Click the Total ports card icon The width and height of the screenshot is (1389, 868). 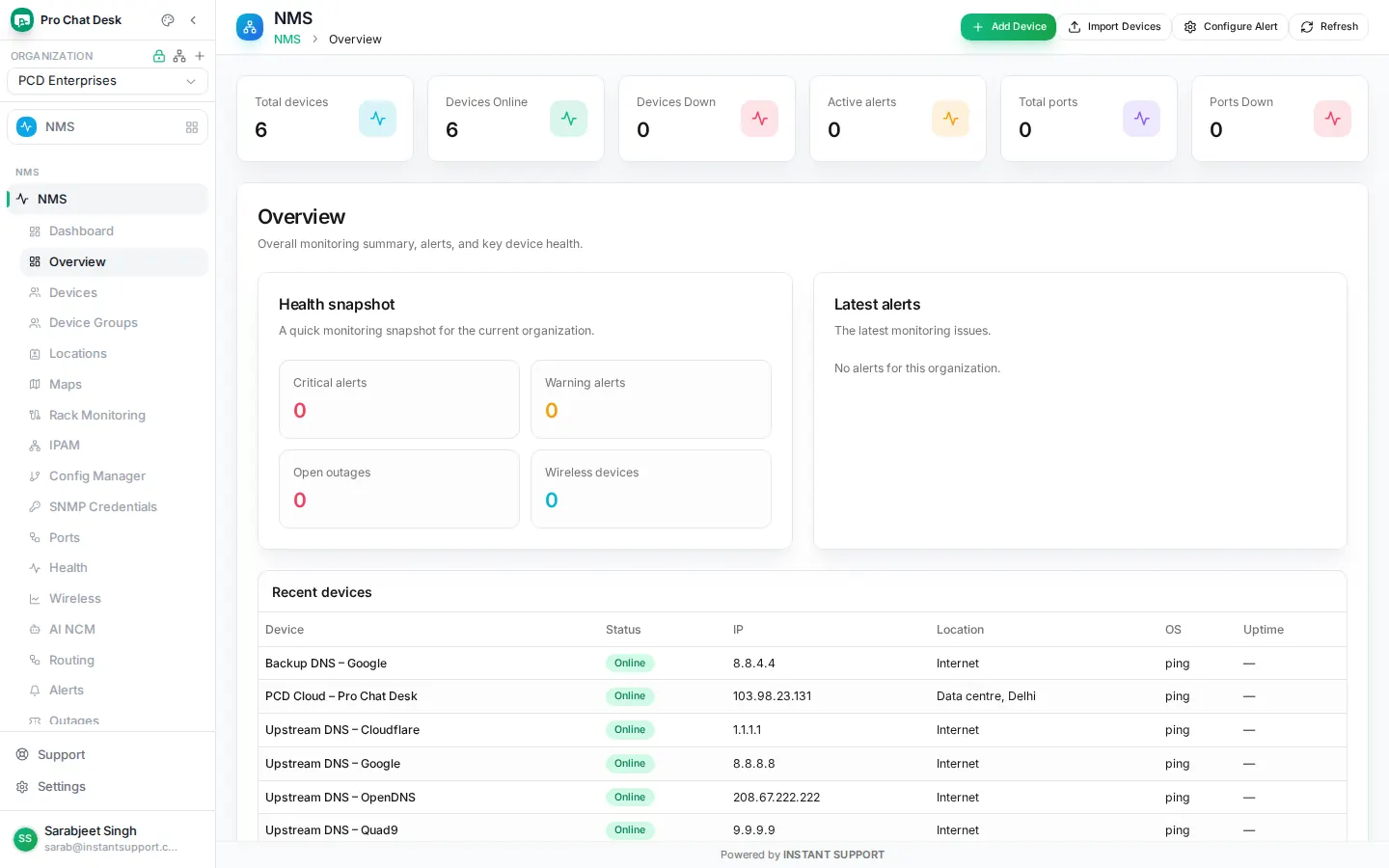coord(1141,119)
